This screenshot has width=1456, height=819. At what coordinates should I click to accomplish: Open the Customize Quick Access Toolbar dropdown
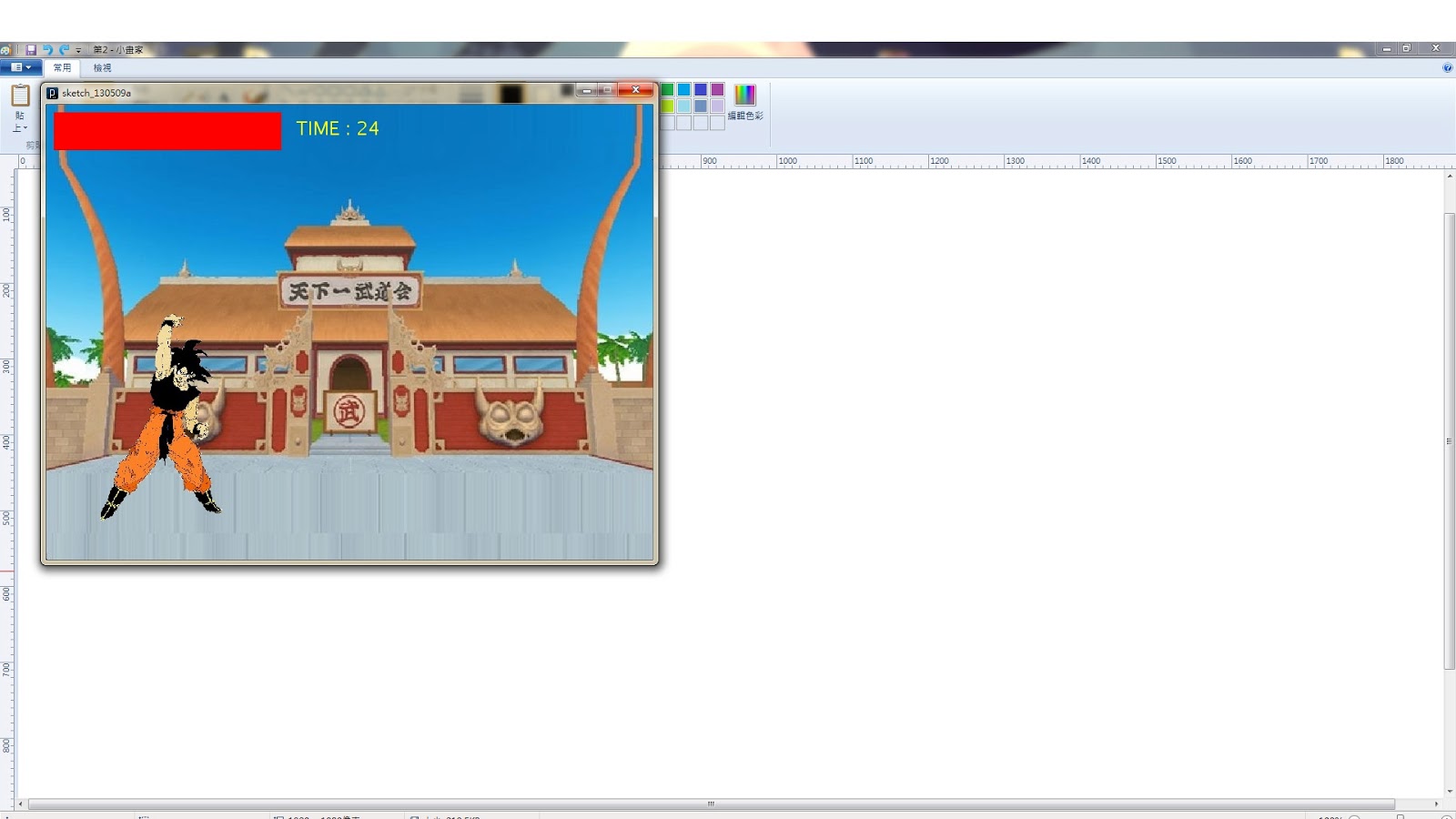pos(78,51)
